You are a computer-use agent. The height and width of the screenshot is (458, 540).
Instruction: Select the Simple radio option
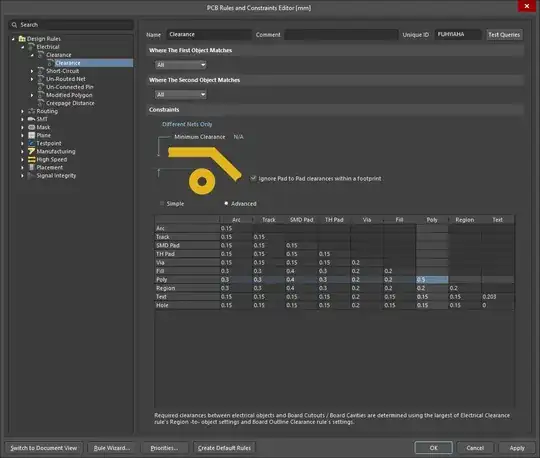[162, 204]
